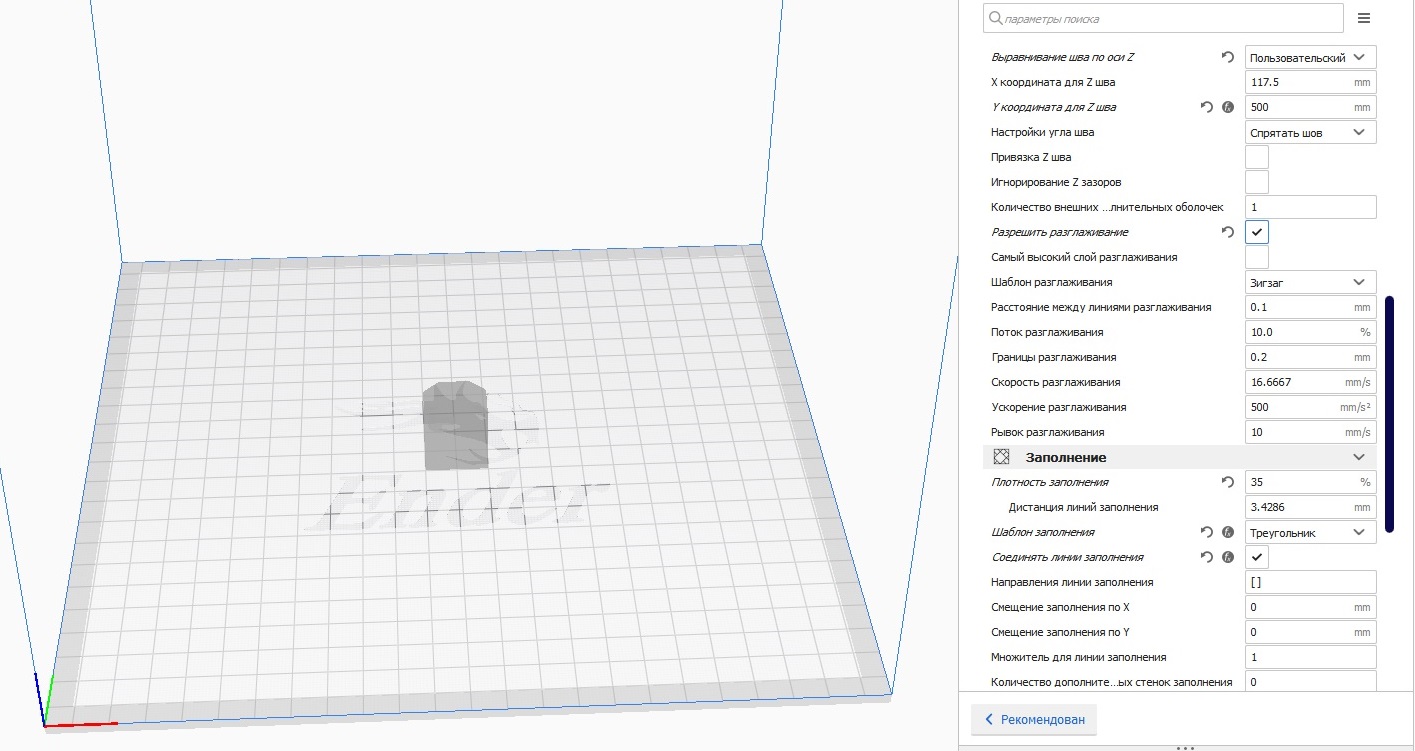Screen dimensions: 1415x751
Task: Edit the extra skin wall count field
Action: [1311, 207]
